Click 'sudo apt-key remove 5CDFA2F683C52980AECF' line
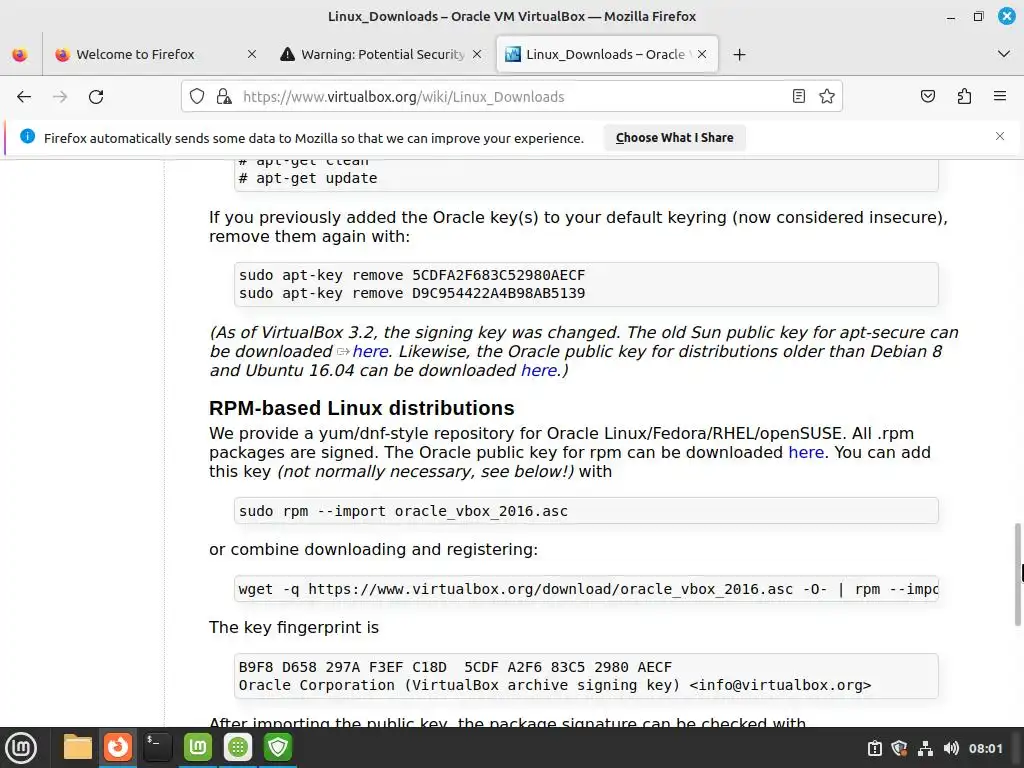The height and width of the screenshot is (768, 1024). 411,275
